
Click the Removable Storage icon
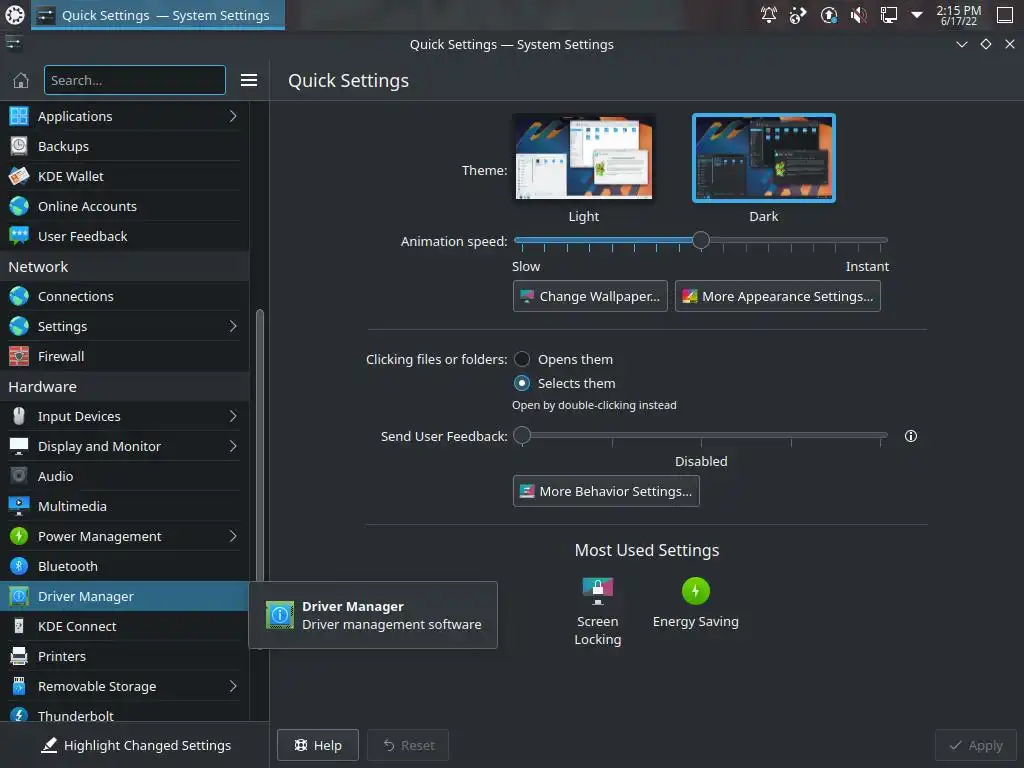[x=19, y=686]
